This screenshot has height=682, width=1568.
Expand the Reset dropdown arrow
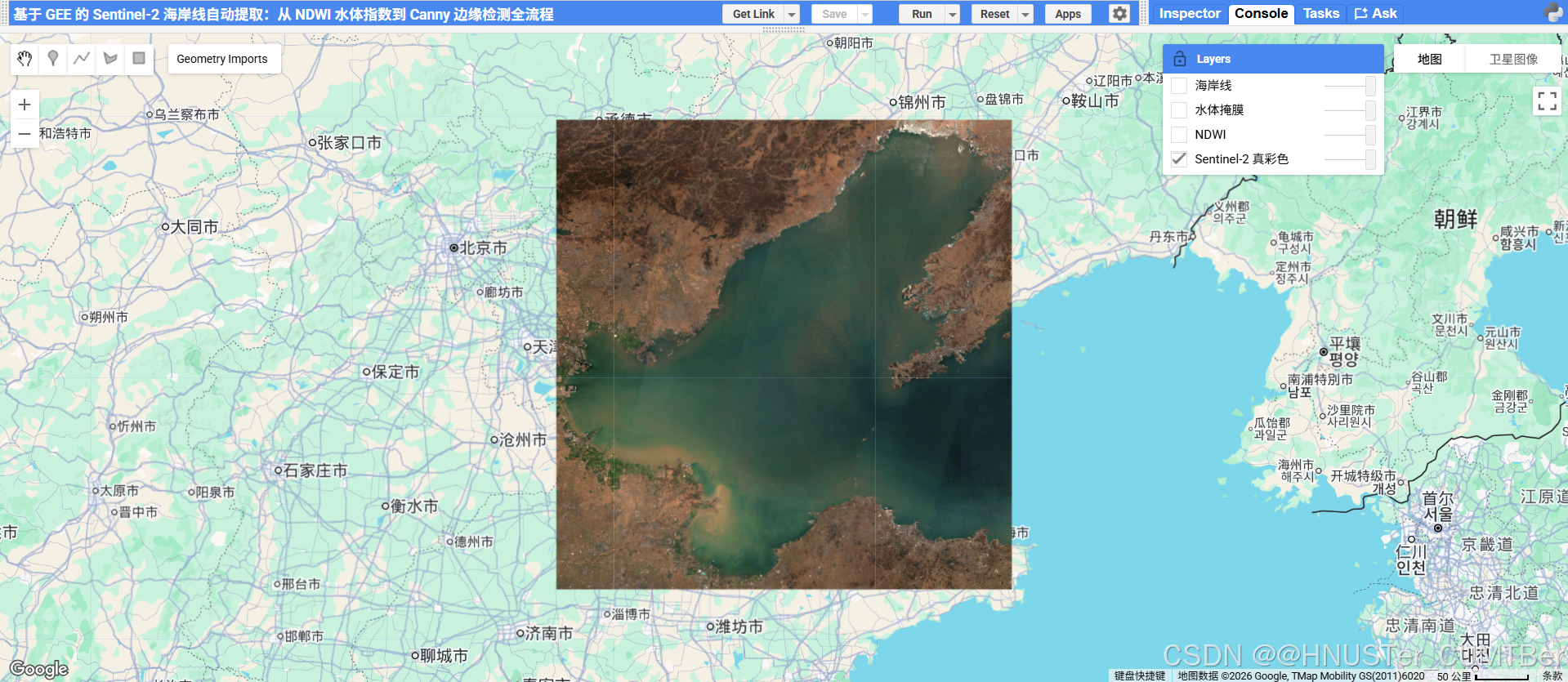pos(1025,14)
